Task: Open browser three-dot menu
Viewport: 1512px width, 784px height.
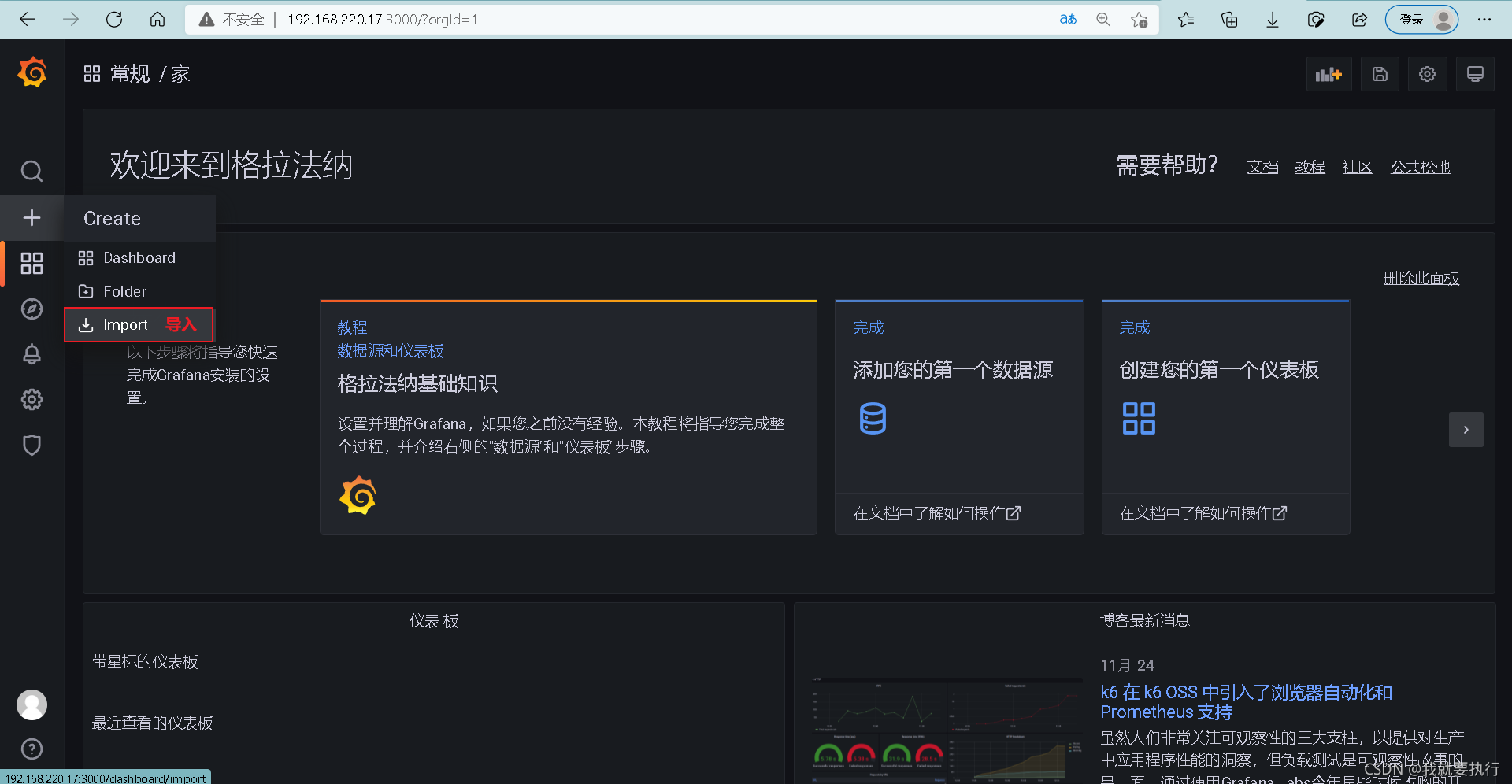Action: (x=1484, y=20)
